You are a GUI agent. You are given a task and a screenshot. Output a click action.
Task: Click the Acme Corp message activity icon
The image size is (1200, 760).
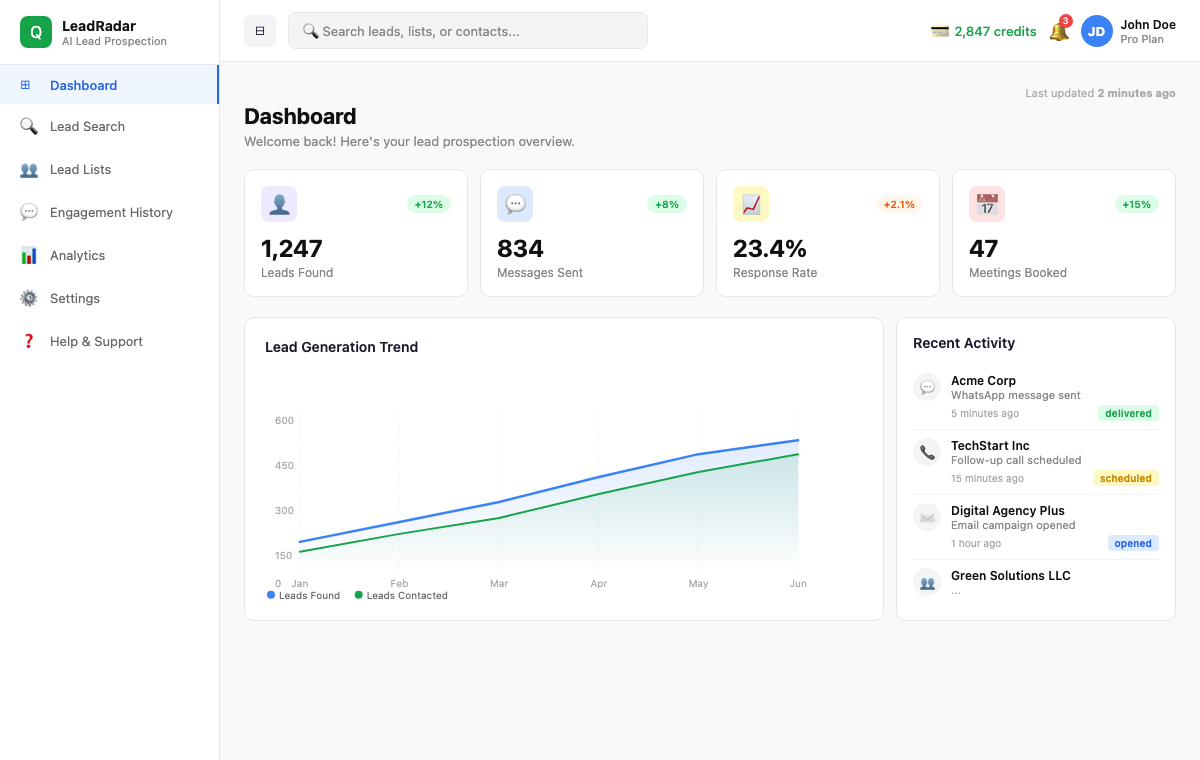[x=927, y=387]
